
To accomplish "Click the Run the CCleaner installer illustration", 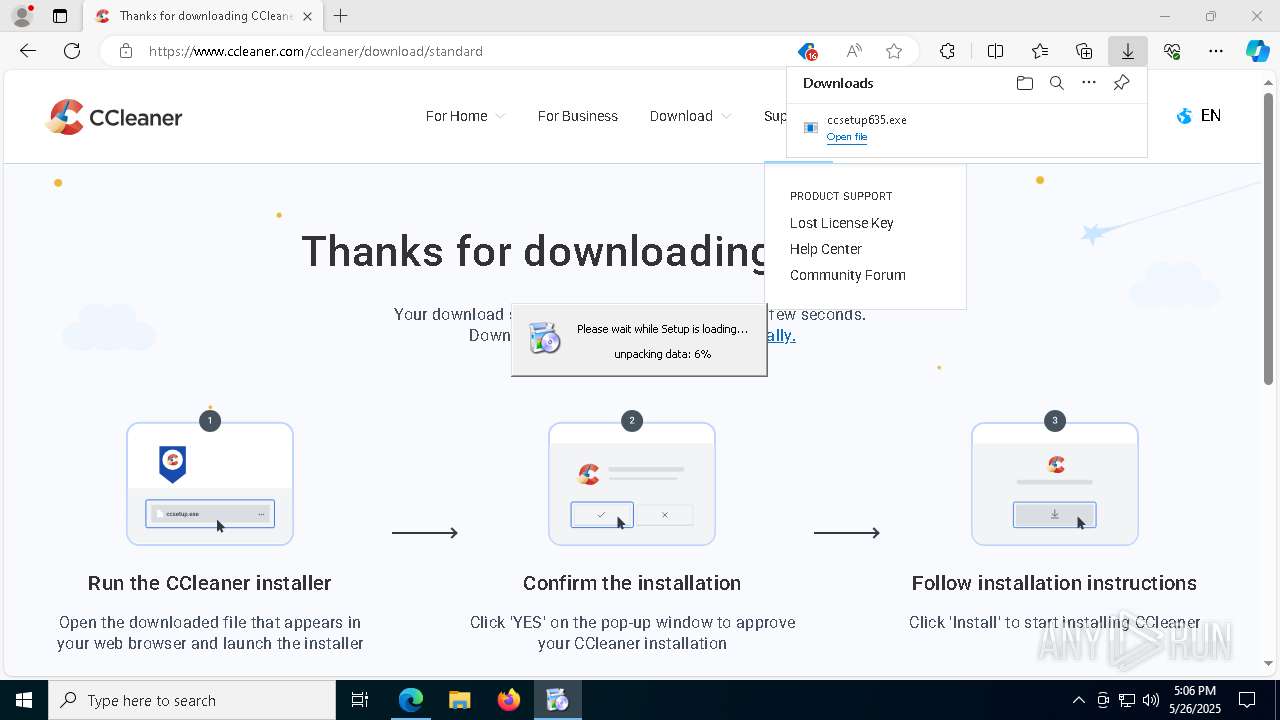I will [210, 484].
